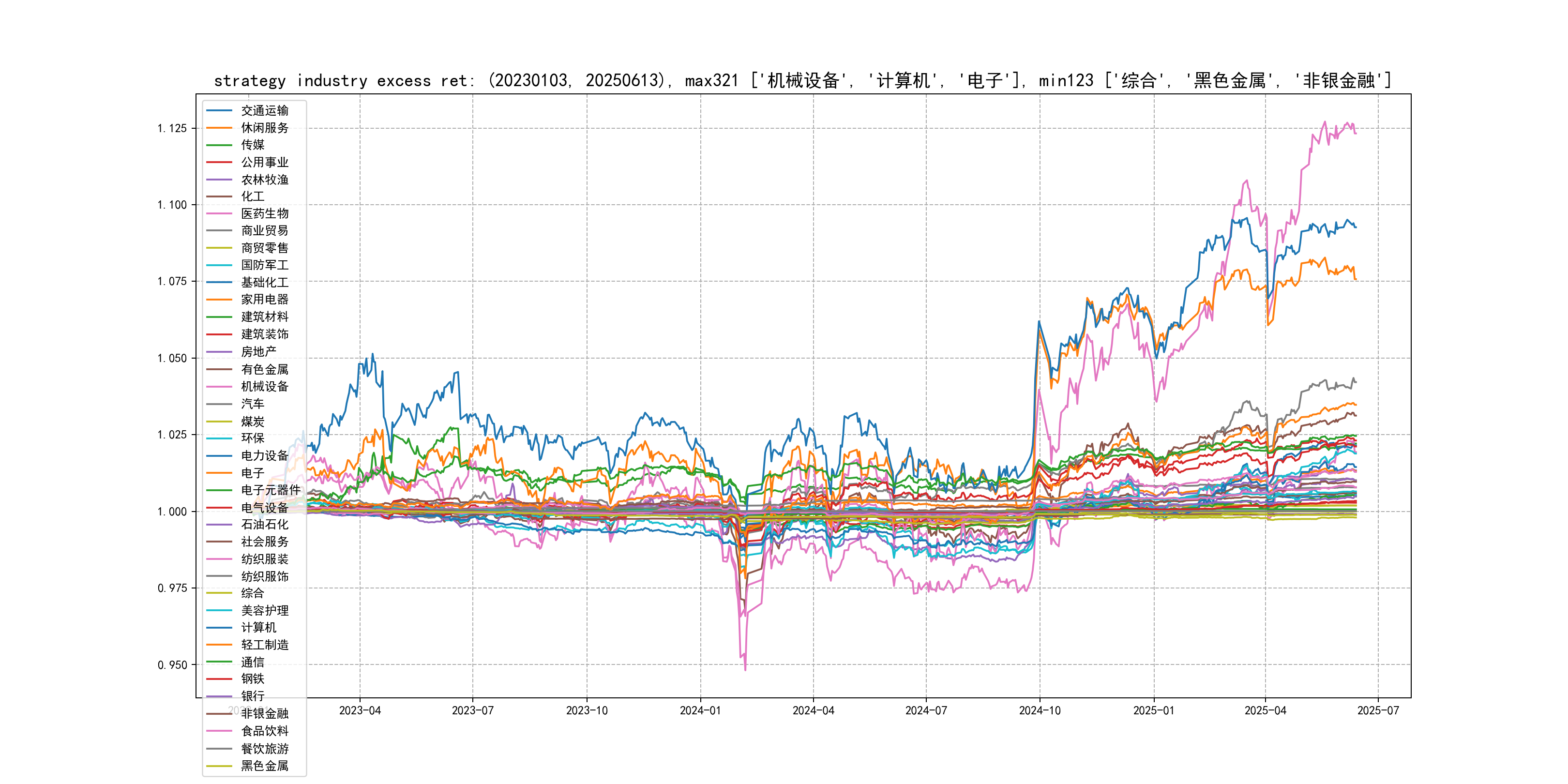1568x784 pixels.
Task: Click the 国防军工 legend entry
Action: [x=264, y=265]
